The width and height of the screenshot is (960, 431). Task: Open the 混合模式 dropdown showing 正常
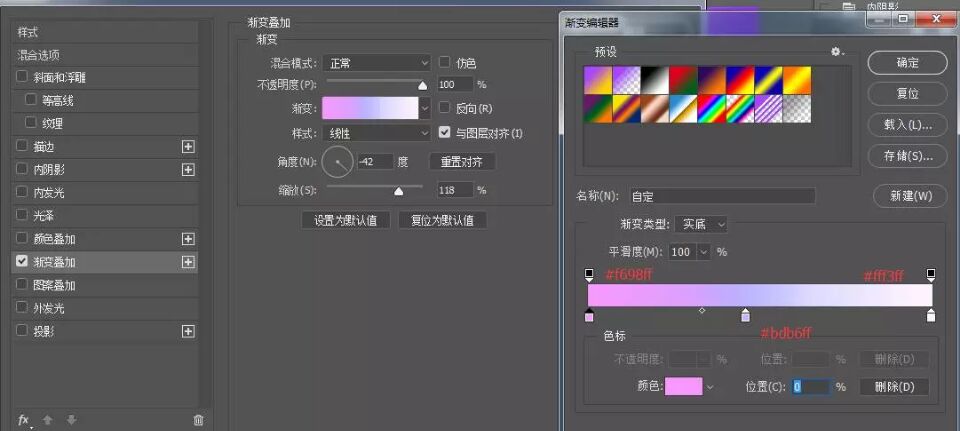(x=377, y=62)
